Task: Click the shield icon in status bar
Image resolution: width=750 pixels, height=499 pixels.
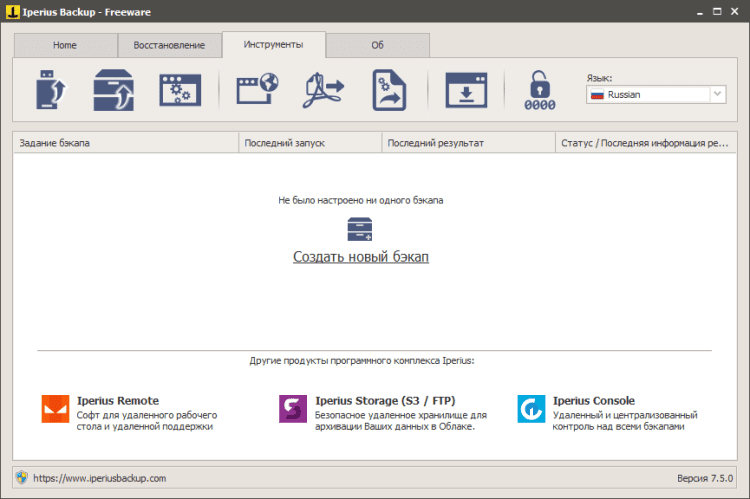Action: [x=22, y=477]
